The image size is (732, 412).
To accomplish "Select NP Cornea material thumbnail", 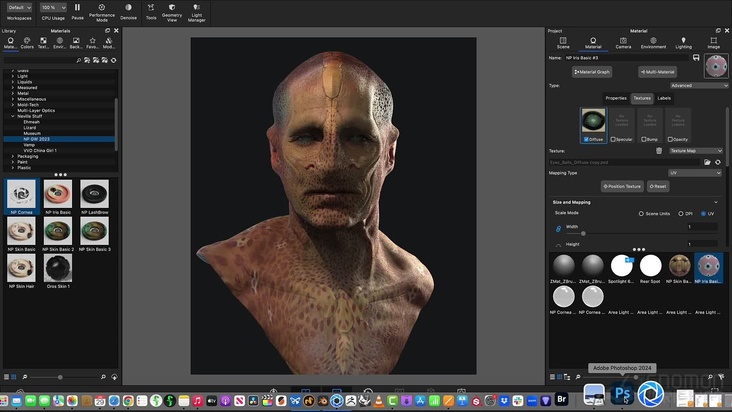I will 21,194.
